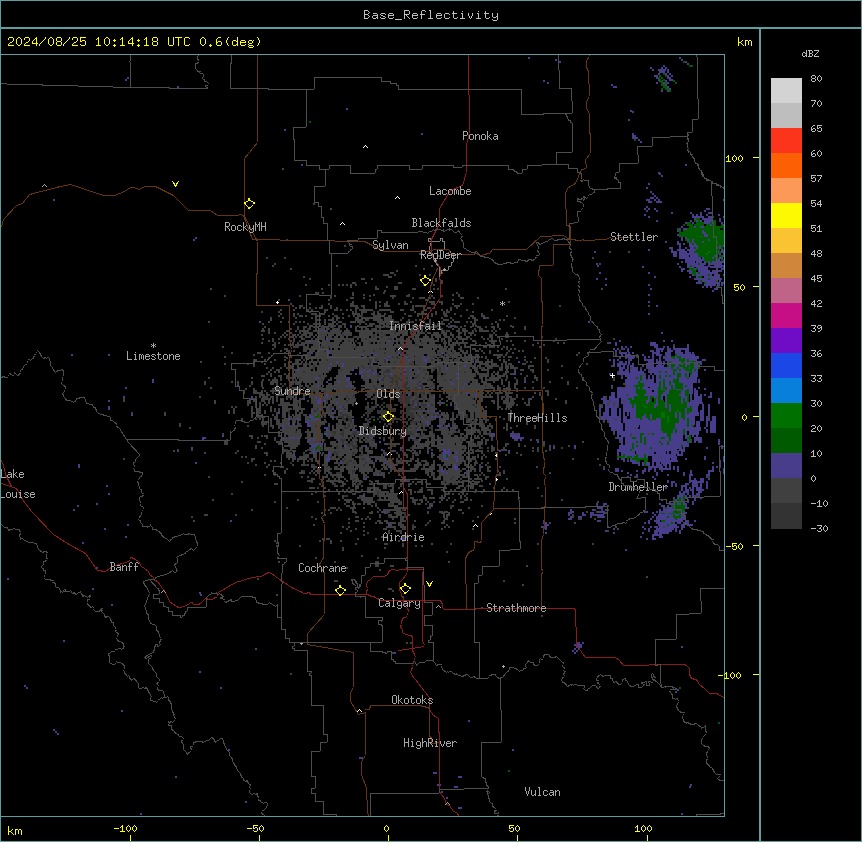The image size is (862, 842).
Task: Click the legend value 80
Action: coord(816,79)
